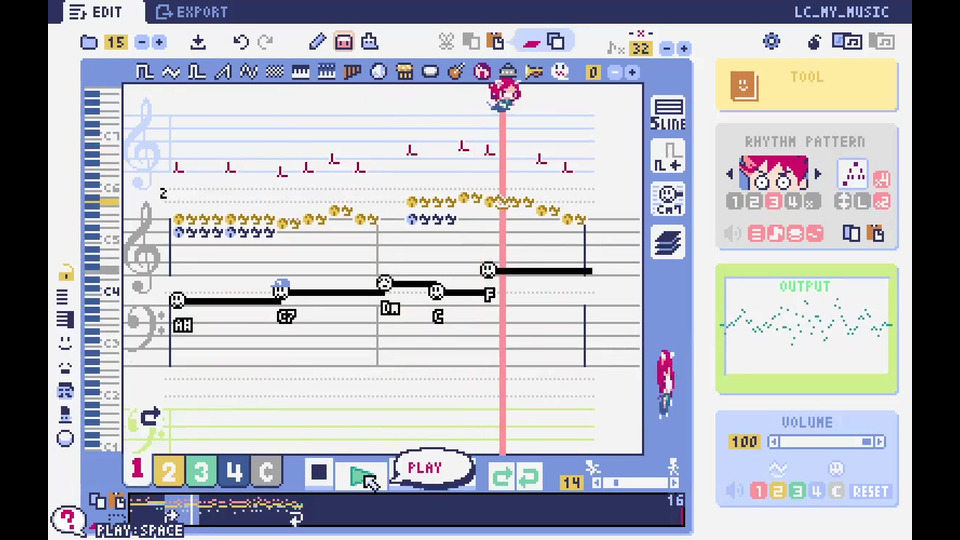Switch to green track 3
The height and width of the screenshot is (540, 960).
201,471
